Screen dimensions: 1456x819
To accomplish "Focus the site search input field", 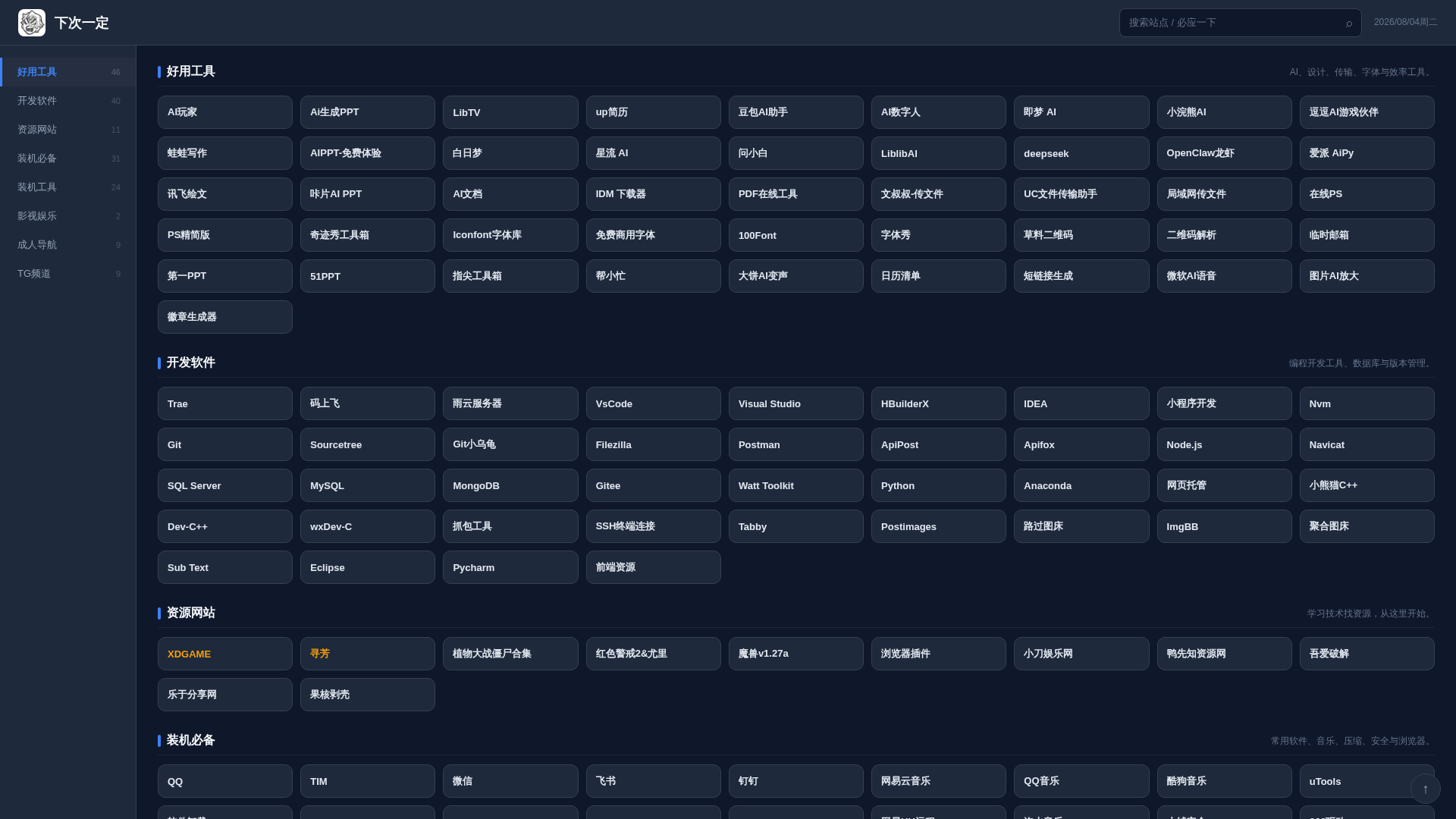I will click(x=1240, y=23).
